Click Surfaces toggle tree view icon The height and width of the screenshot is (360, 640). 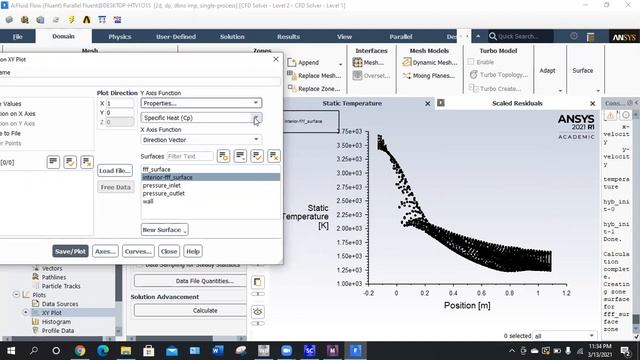(240, 156)
